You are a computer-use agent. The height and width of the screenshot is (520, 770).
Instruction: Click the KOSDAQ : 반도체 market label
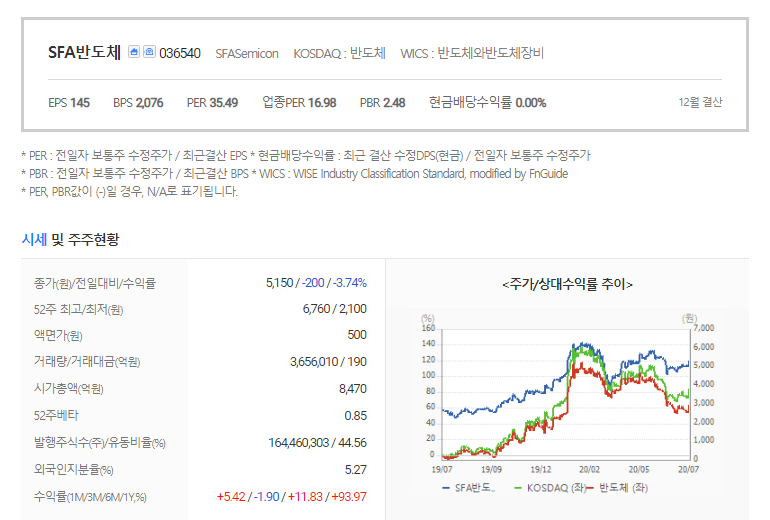pos(339,53)
